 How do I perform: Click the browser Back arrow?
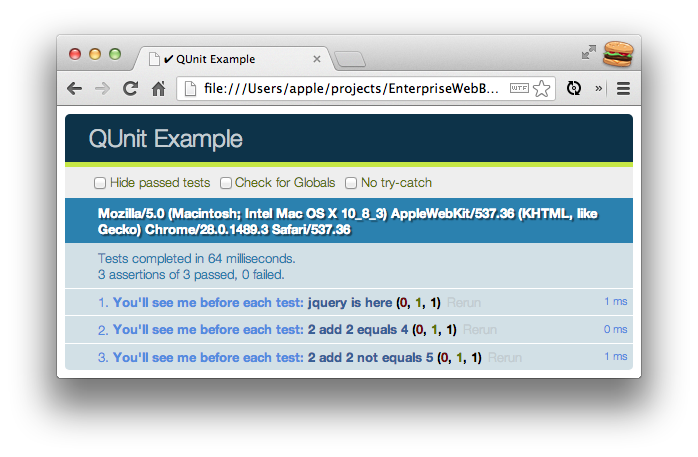[75, 89]
